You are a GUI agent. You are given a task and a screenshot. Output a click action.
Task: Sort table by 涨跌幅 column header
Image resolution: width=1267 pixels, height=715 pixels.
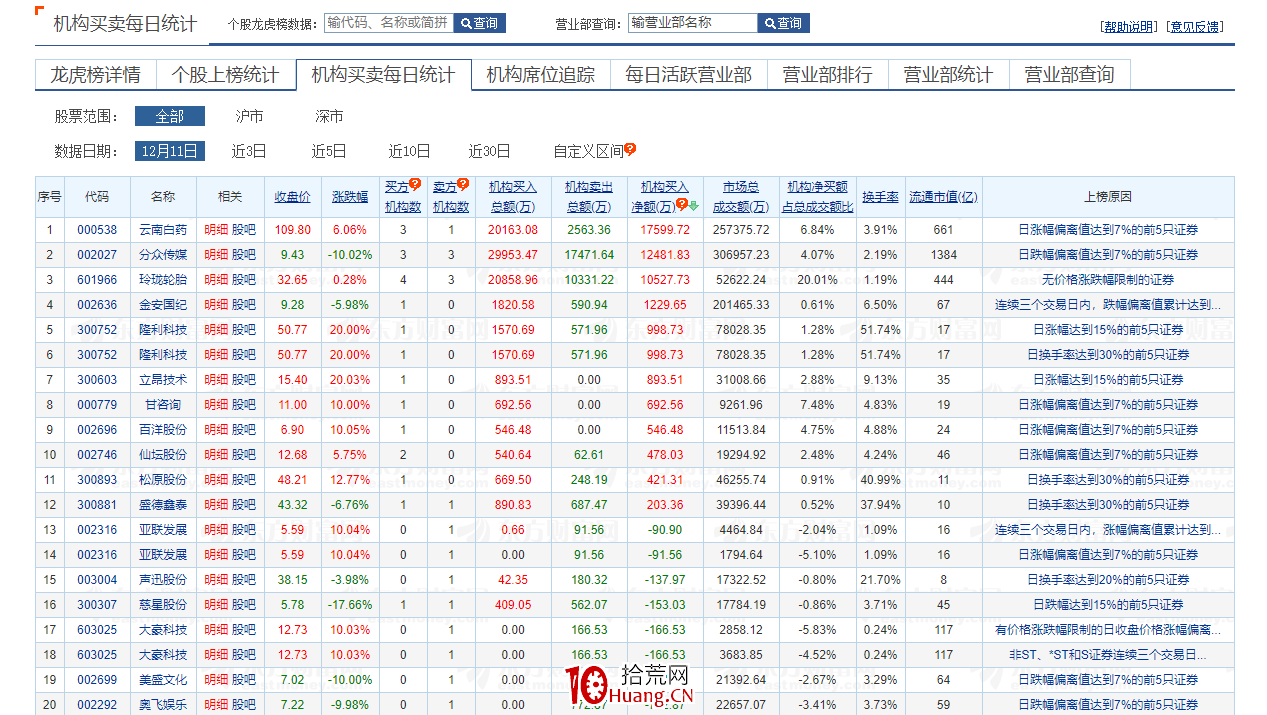coord(350,197)
